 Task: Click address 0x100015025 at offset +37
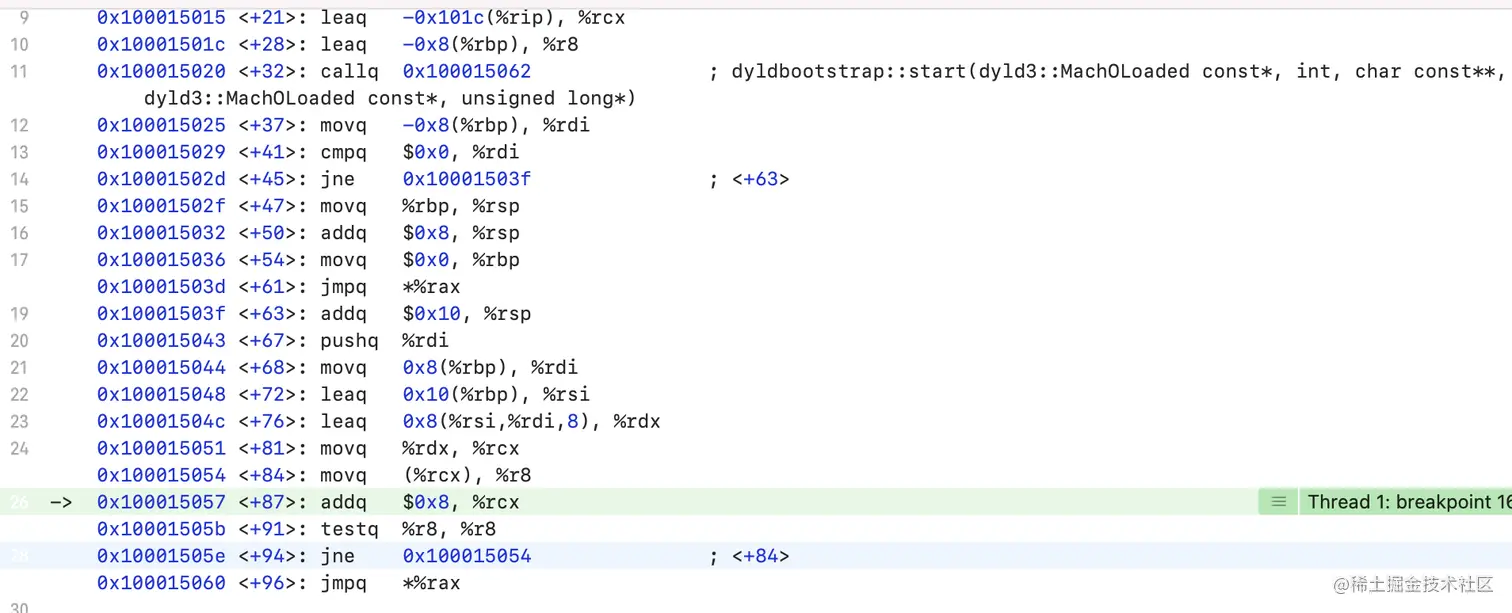(161, 126)
